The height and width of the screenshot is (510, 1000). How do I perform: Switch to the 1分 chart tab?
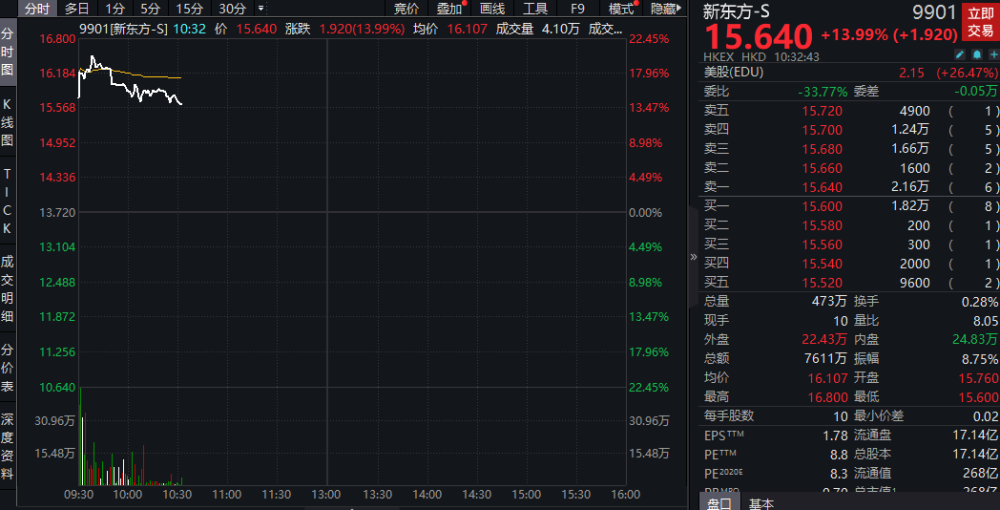pyautogui.click(x=115, y=9)
